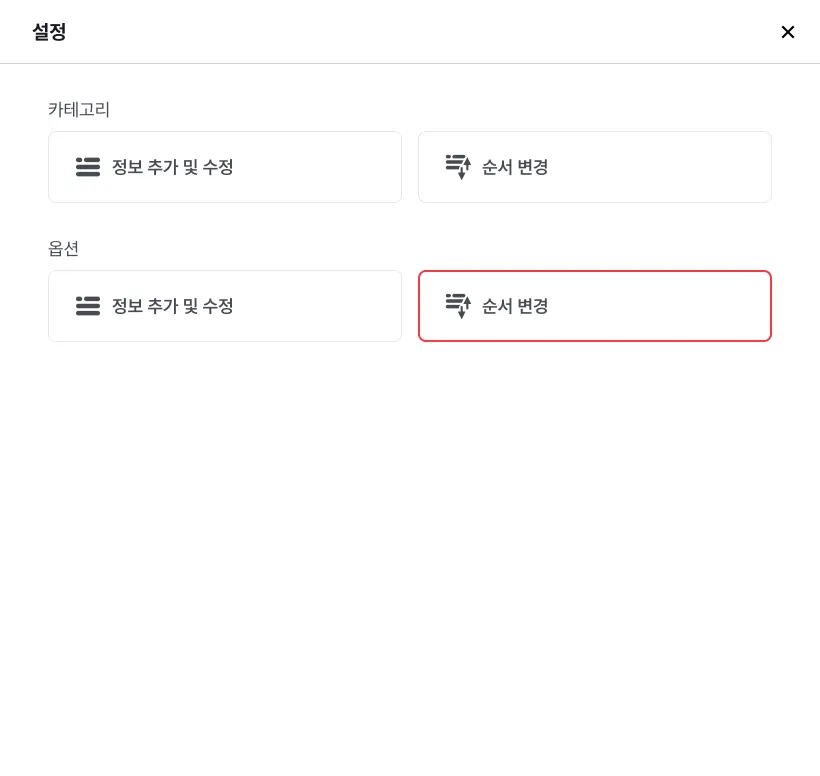Click the 정보 추가 및 수정 text in 카테고리
This screenshot has width=820, height=776.
(x=173, y=167)
